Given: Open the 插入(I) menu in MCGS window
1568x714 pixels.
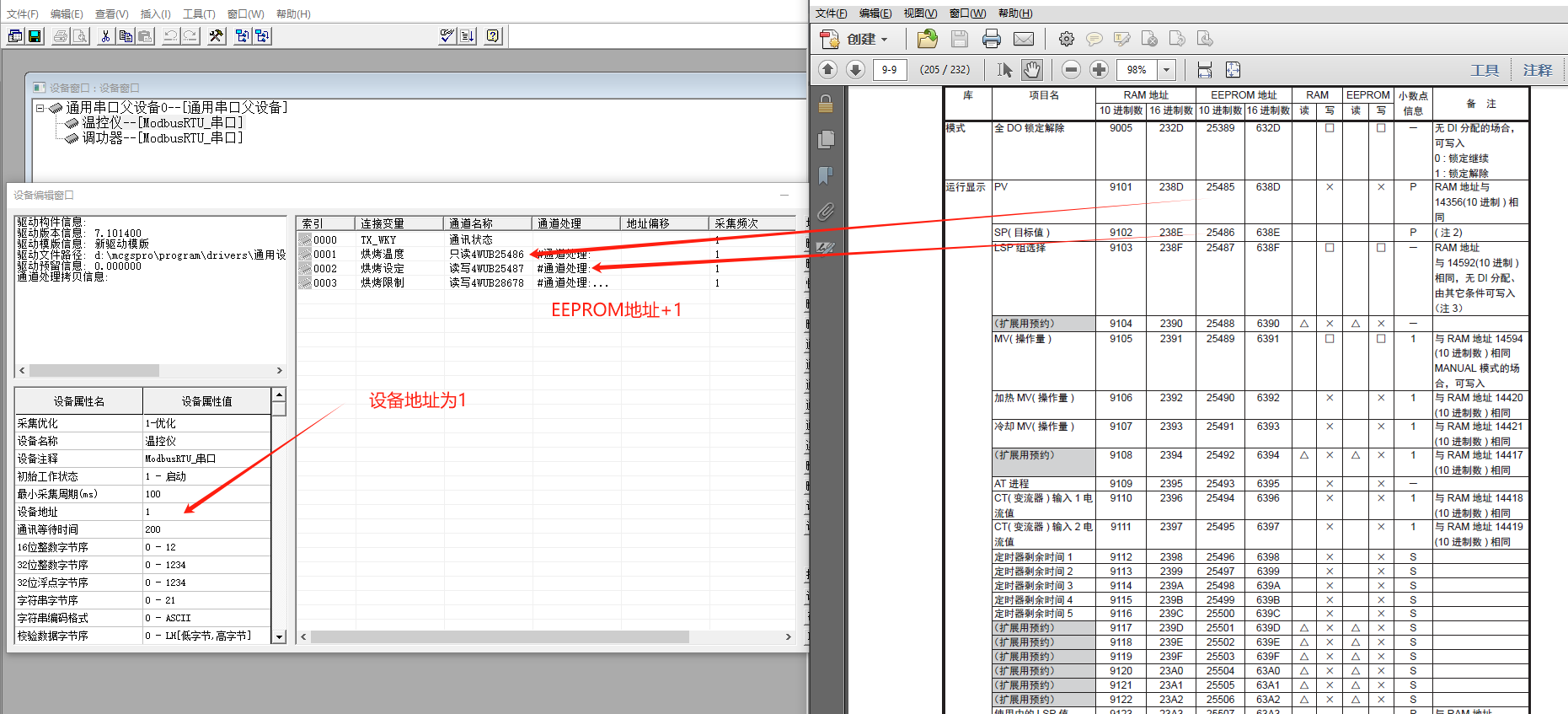Looking at the screenshot, I should coord(155,13).
